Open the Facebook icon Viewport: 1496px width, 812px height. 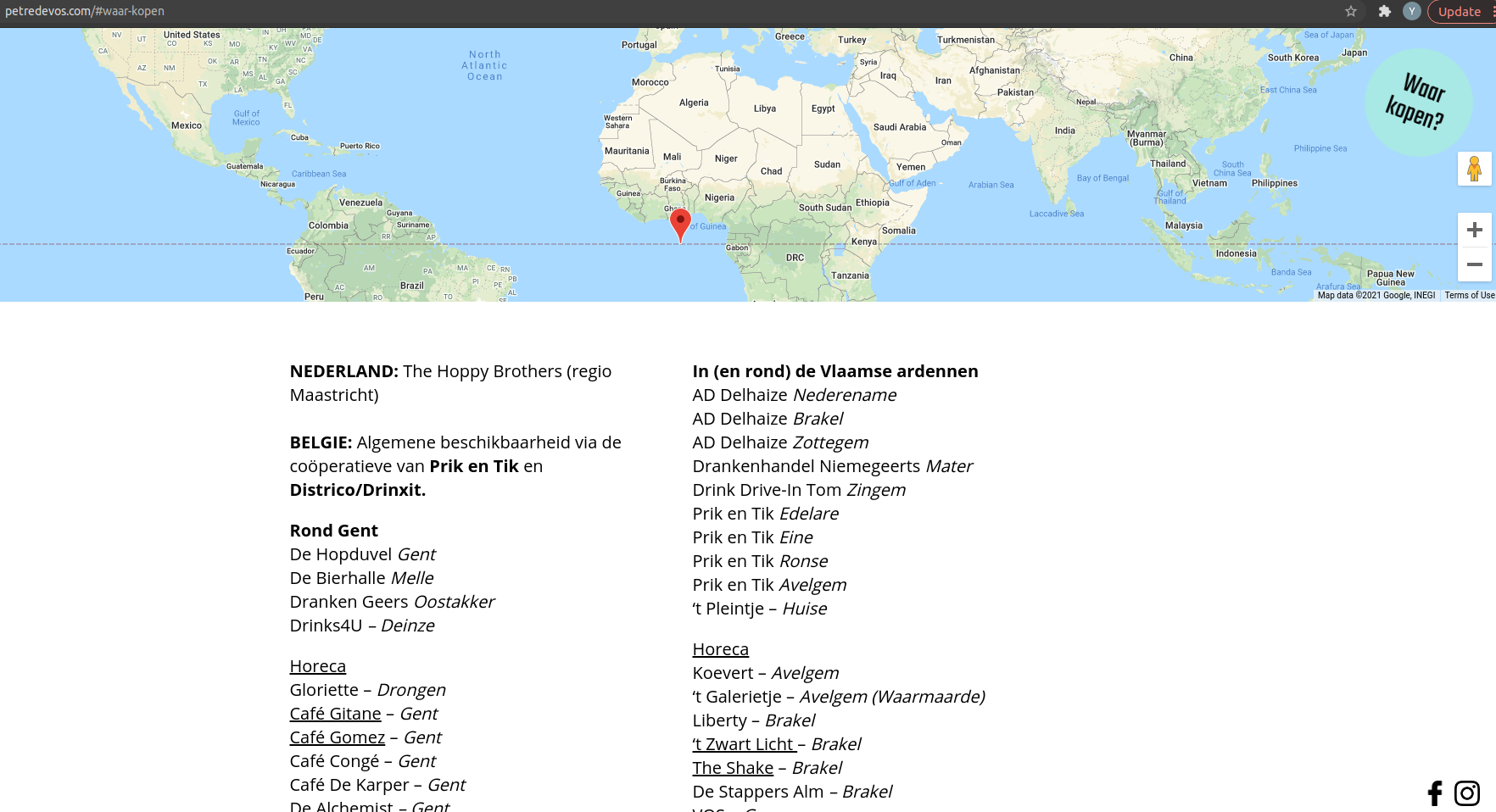[1435, 793]
